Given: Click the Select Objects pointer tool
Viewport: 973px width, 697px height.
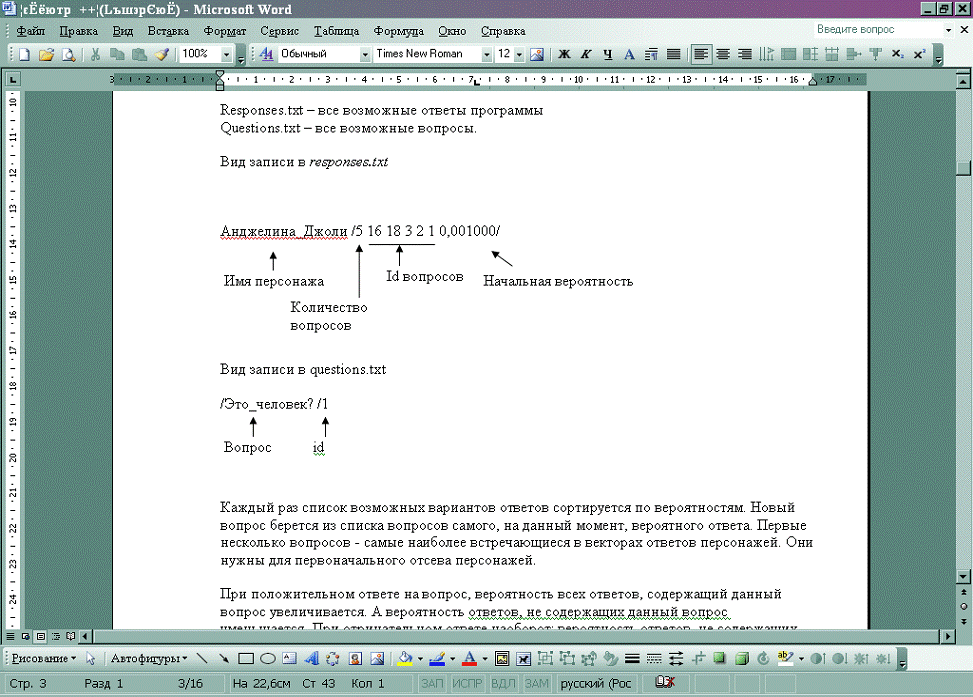Looking at the screenshot, I should 91,659.
